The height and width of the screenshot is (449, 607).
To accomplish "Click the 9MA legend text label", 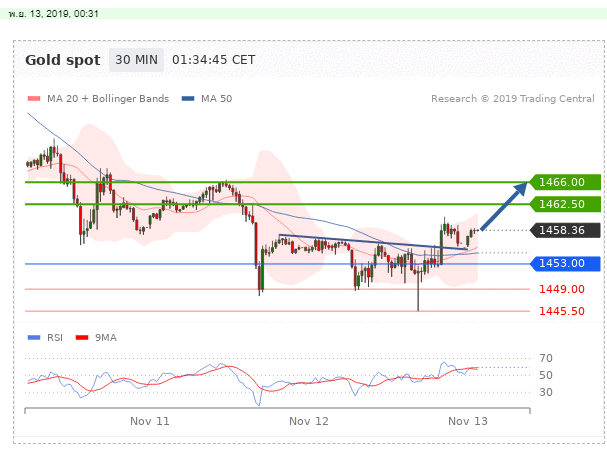I will 106,338.
